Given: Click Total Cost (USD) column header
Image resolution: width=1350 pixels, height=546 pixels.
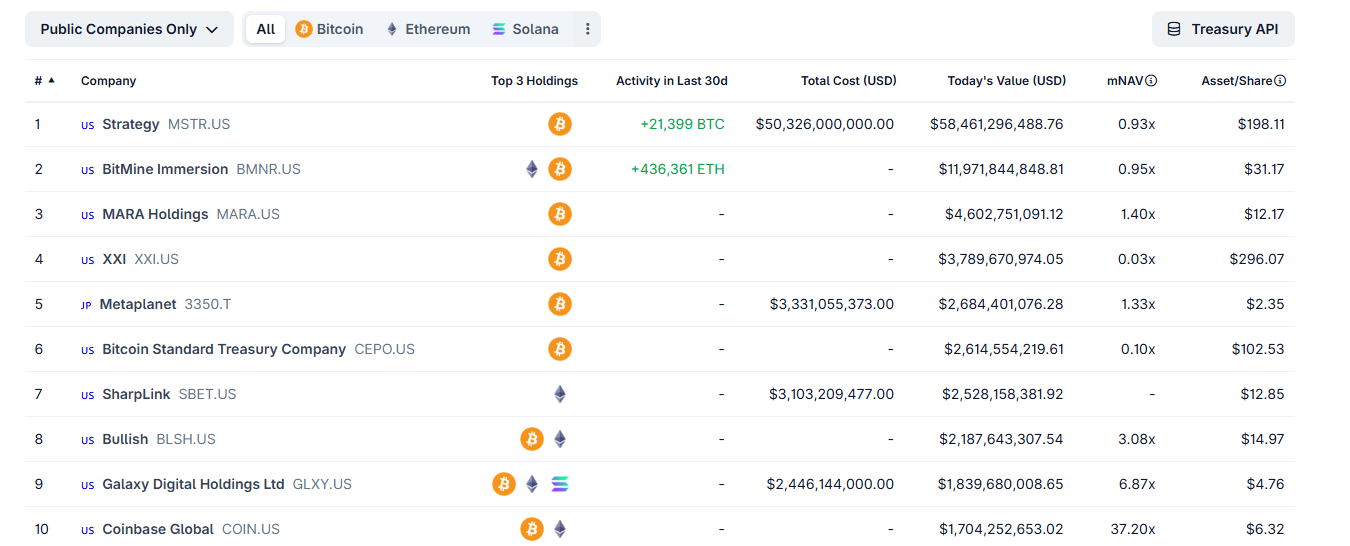Looking at the screenshot, I should click(x=849, y=81).
